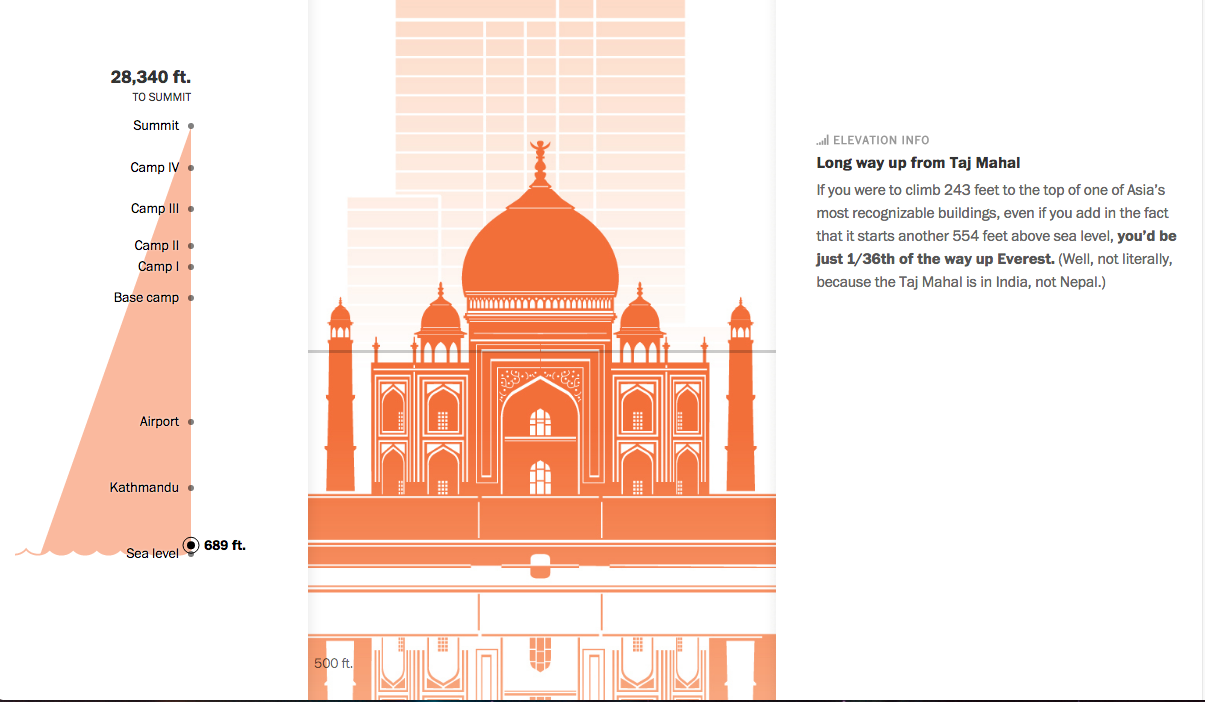Click the 'Long way up from Taj Mahal' heading

(918, 163)
